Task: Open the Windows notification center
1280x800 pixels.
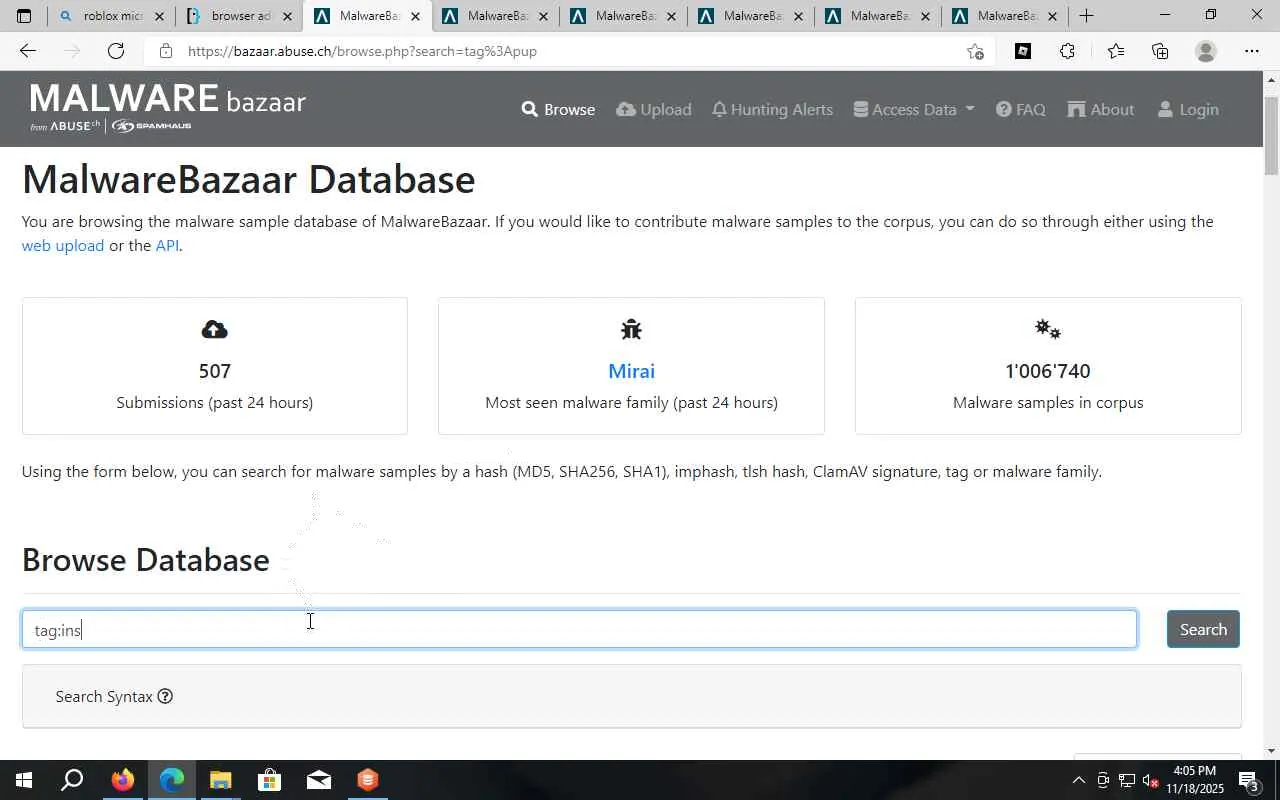Action: coord(1249,780)
